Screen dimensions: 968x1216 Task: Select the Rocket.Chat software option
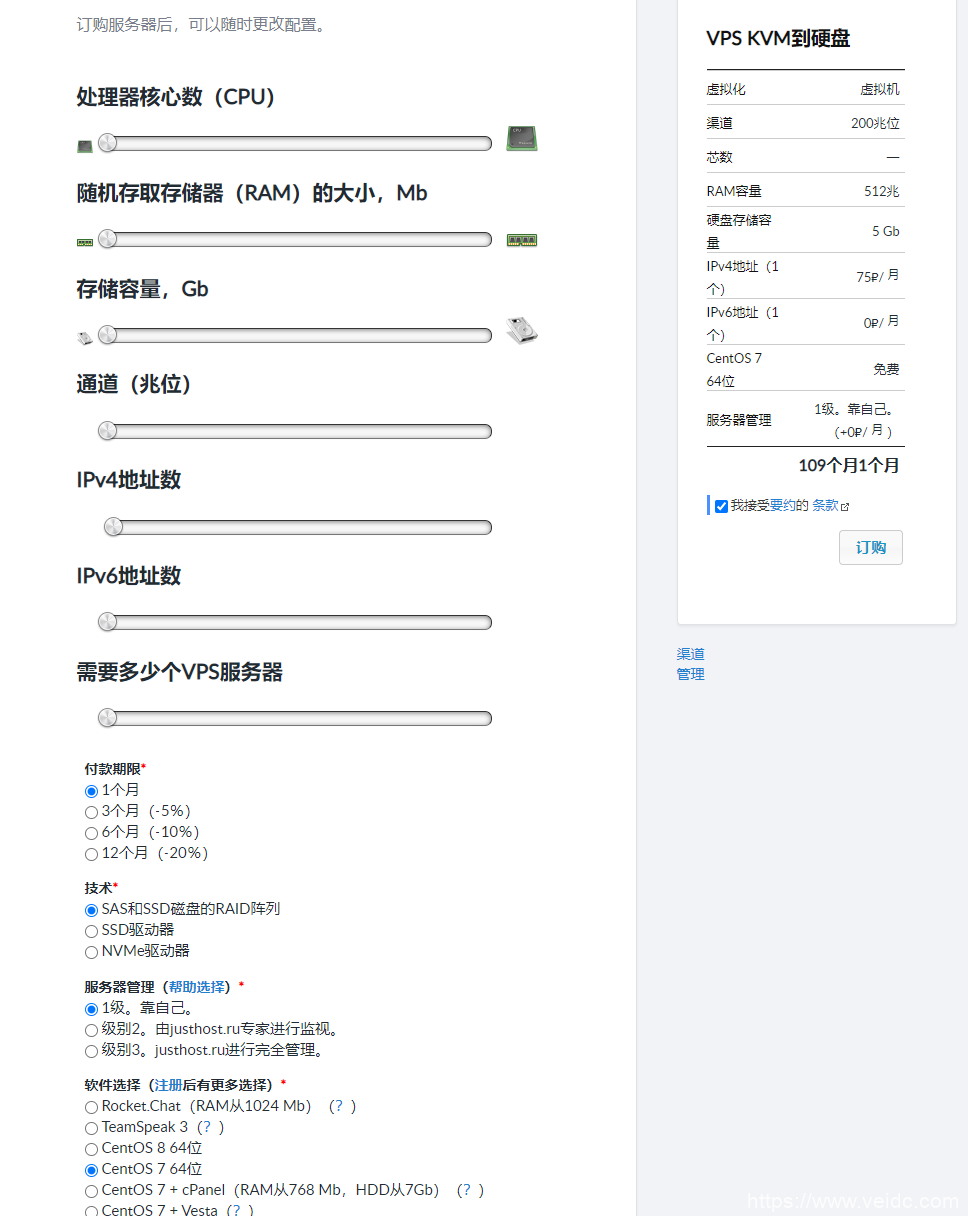click(x=92, y=1107)
